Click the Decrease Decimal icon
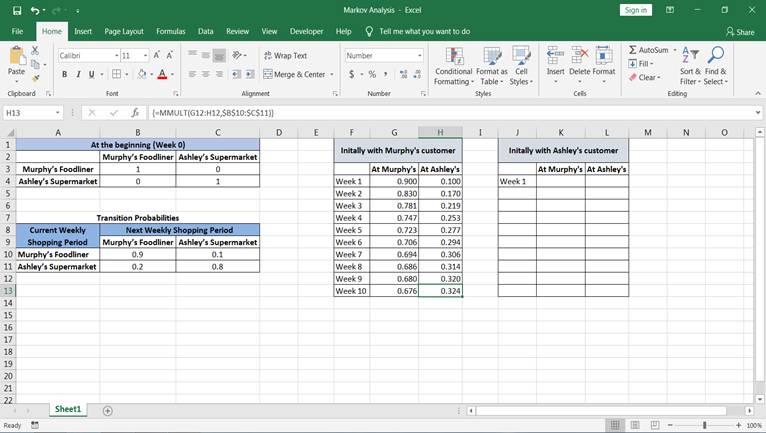This screenshot has width=766, height=433. click(x=417, y=74)
